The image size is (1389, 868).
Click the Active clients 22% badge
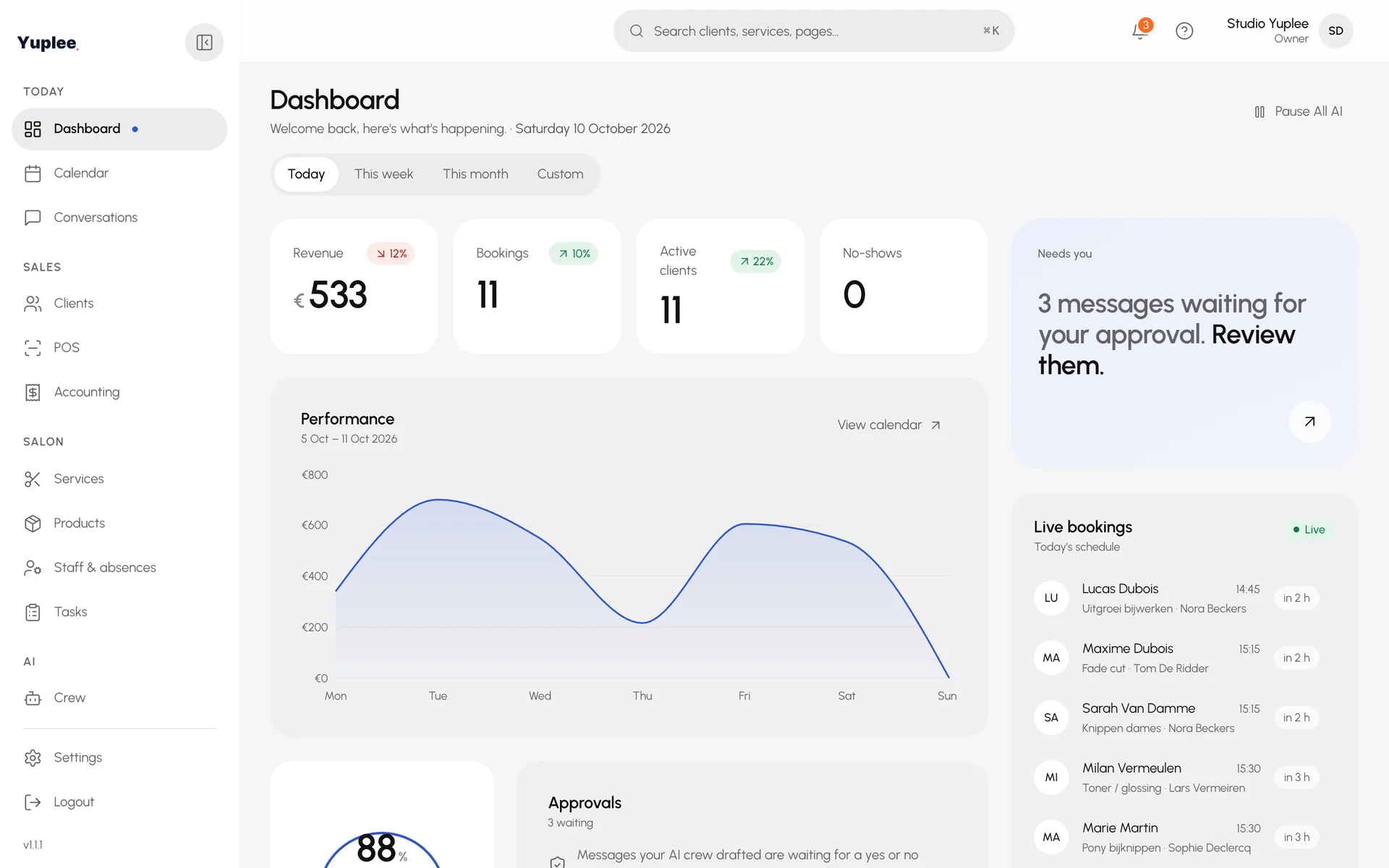point(756,262)
